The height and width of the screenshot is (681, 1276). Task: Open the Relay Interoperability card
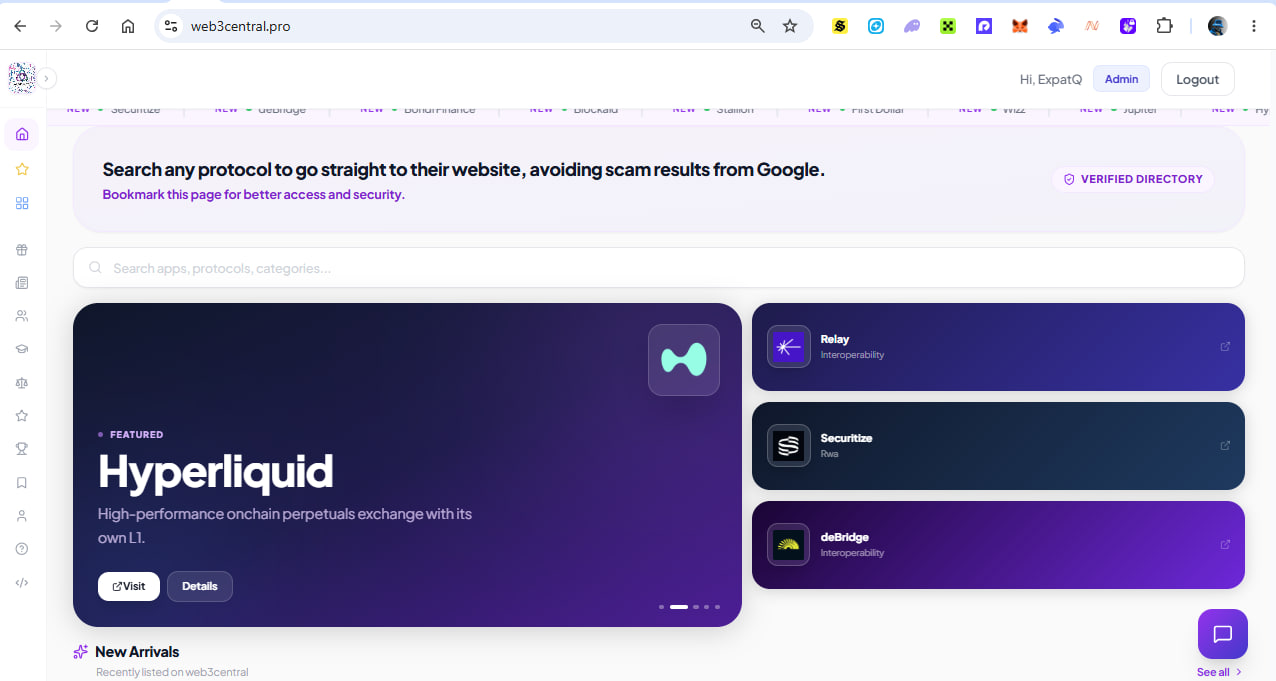tap(998, 347)
